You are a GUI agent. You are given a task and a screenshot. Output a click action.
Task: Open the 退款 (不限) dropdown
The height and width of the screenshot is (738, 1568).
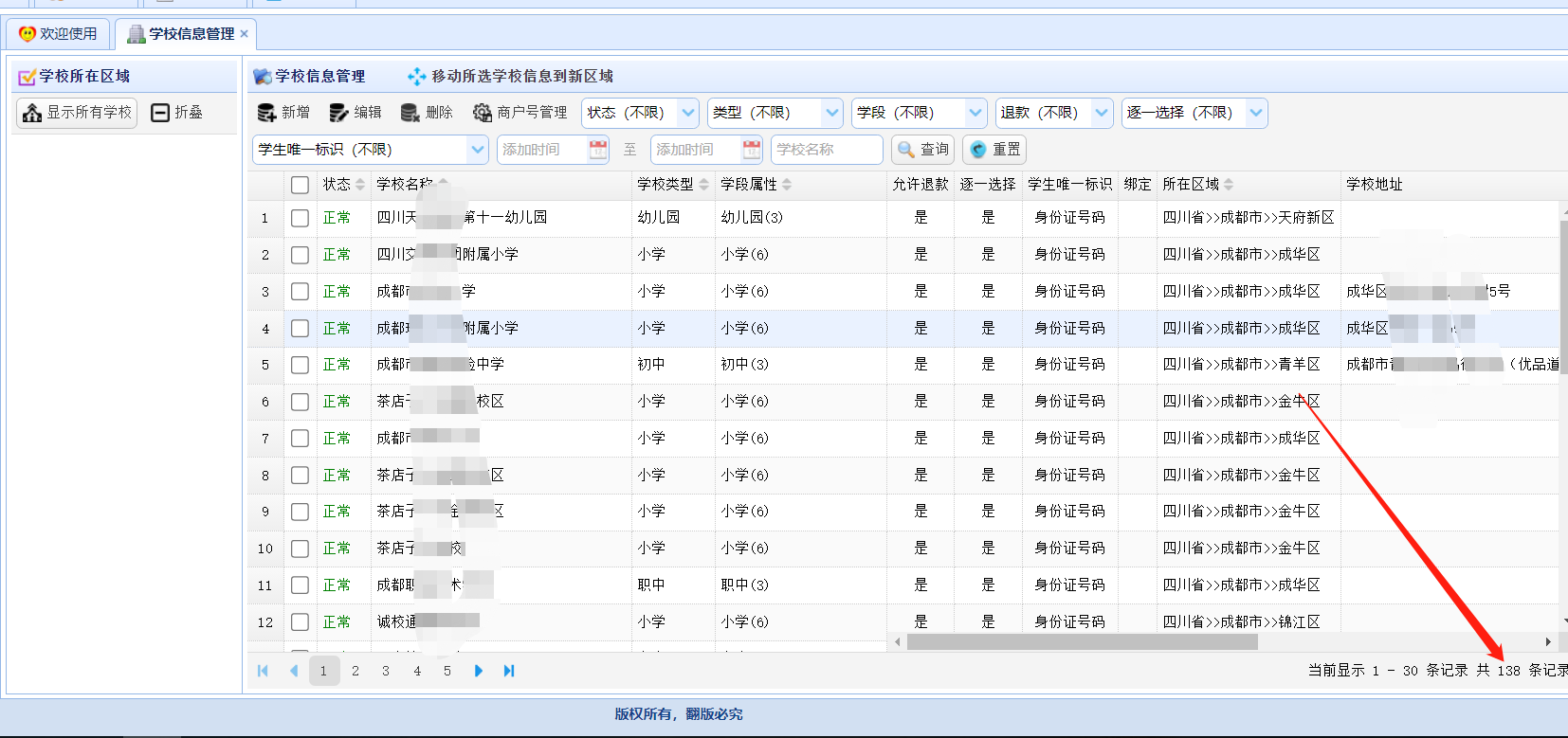(1054, 113)
